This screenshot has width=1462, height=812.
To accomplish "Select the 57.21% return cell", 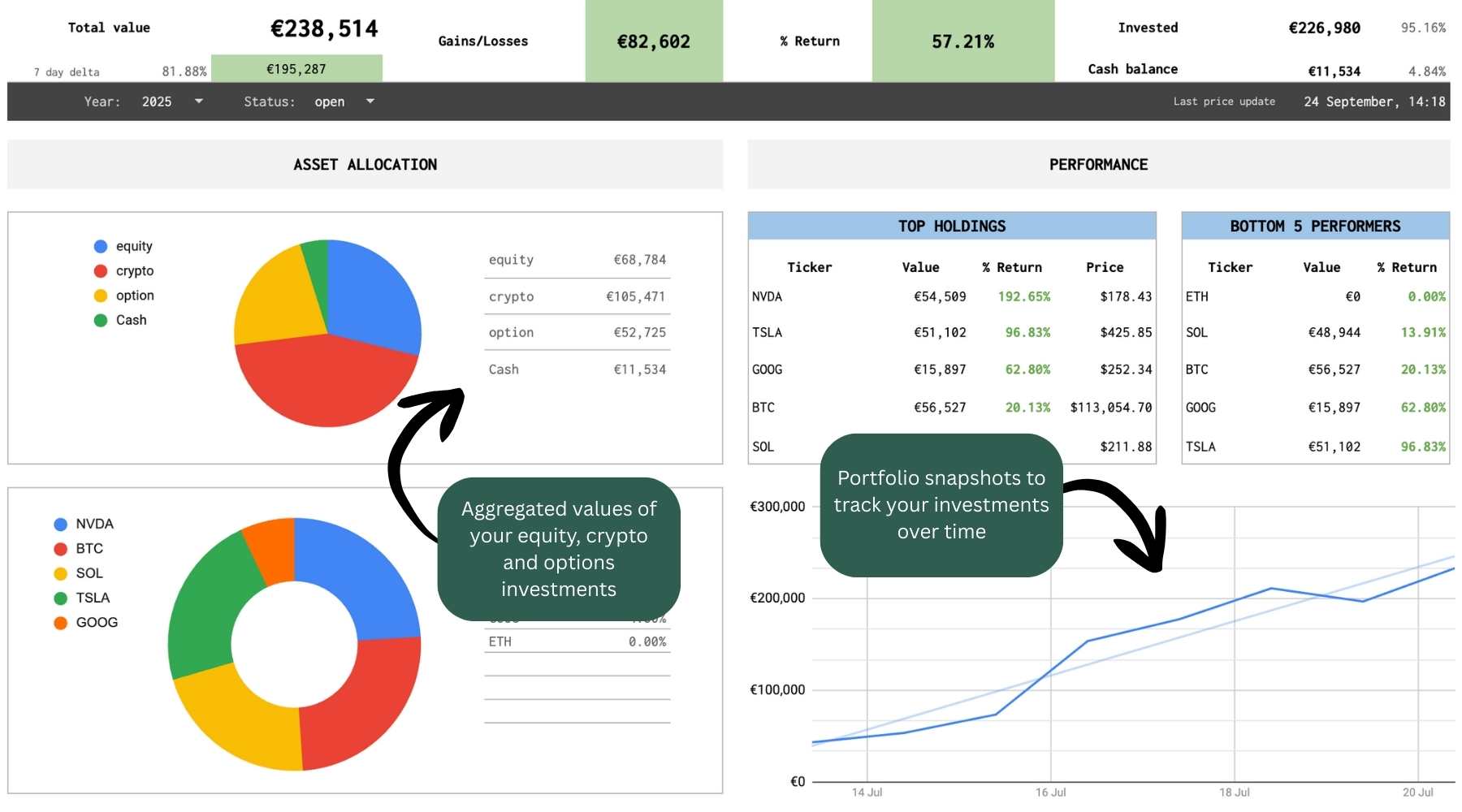I will click(962, 41).
